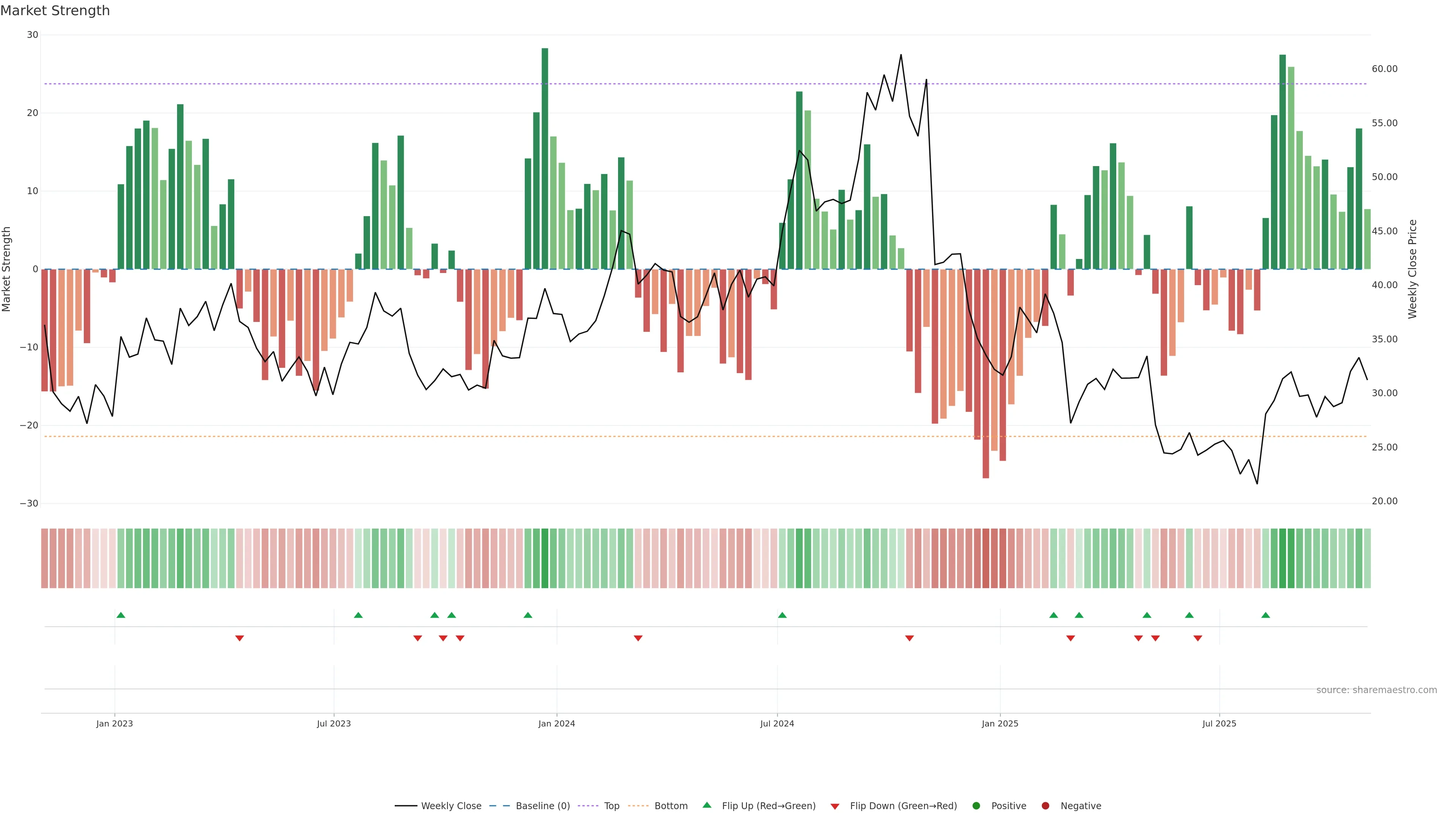1456x819 pixels.
Task: Click Positive green circle legend icon
Action: [x=976, y=805]
